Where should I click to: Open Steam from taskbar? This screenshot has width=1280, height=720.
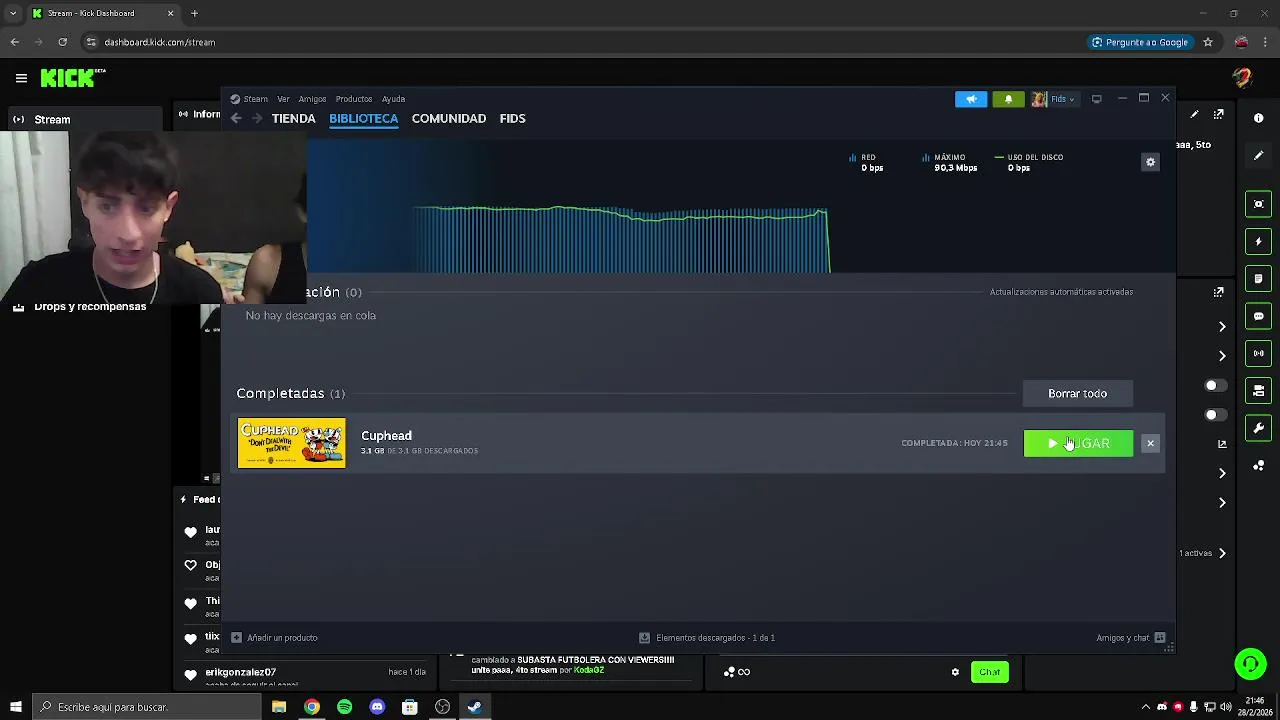coord(474,707)
